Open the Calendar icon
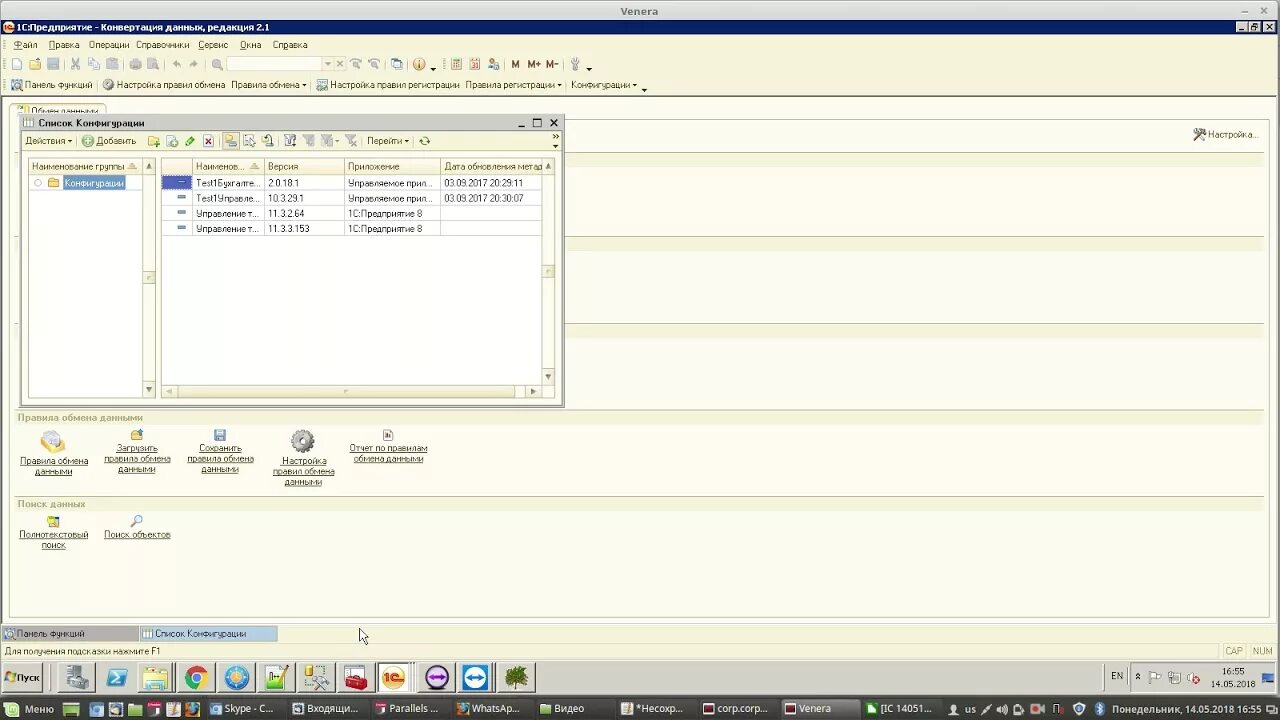The image size is (1280, 720). point(474,64)
